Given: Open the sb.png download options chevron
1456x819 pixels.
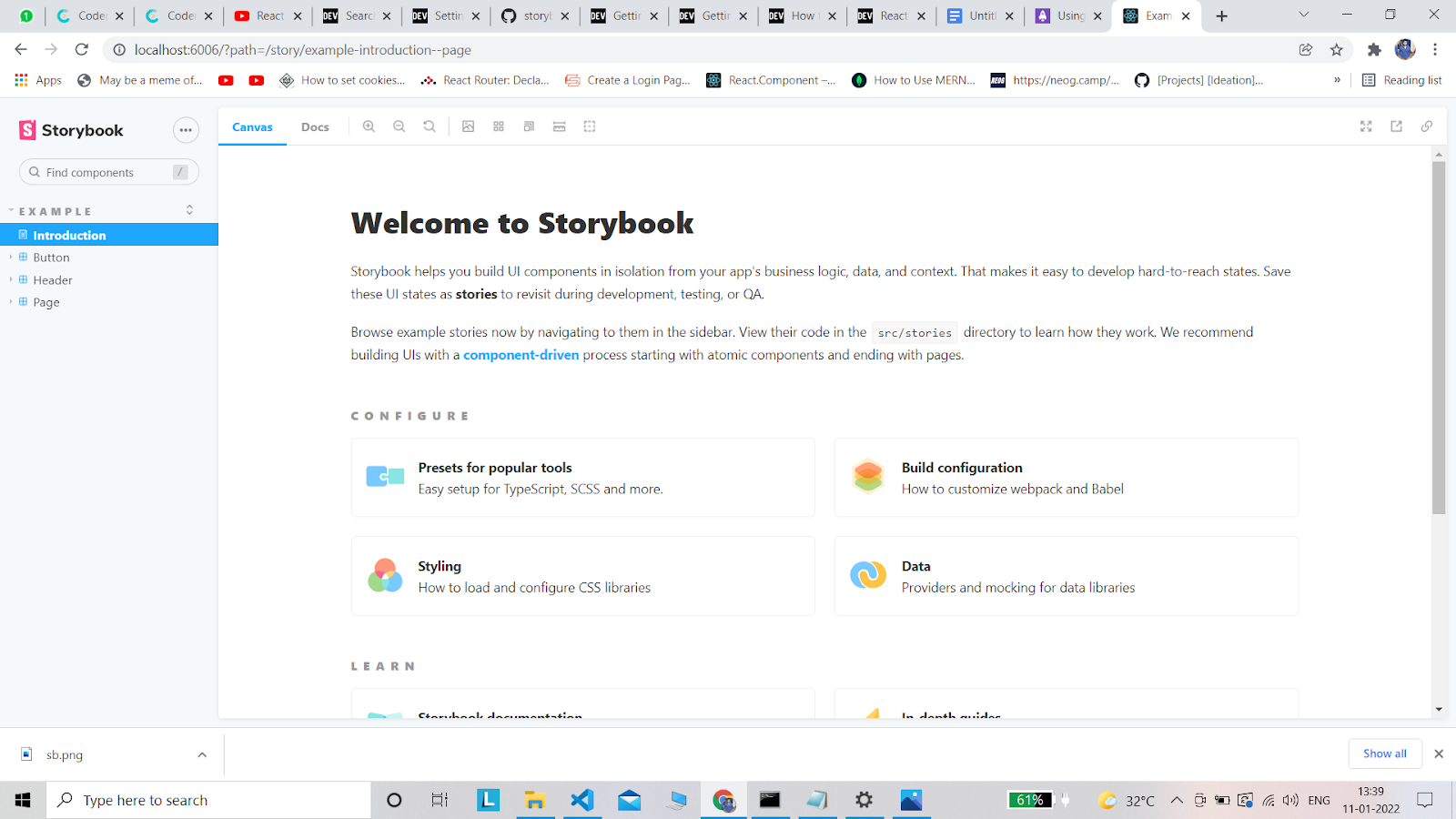Looking at the screenshot, I should (x=202, y=754).
